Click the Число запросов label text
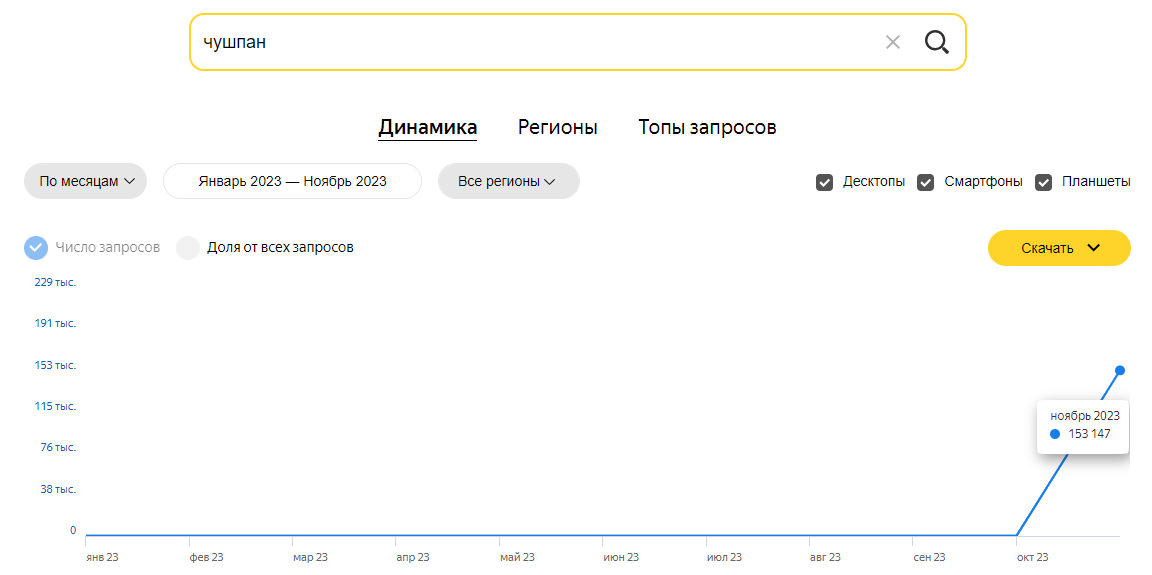 [x=108, y=247]
